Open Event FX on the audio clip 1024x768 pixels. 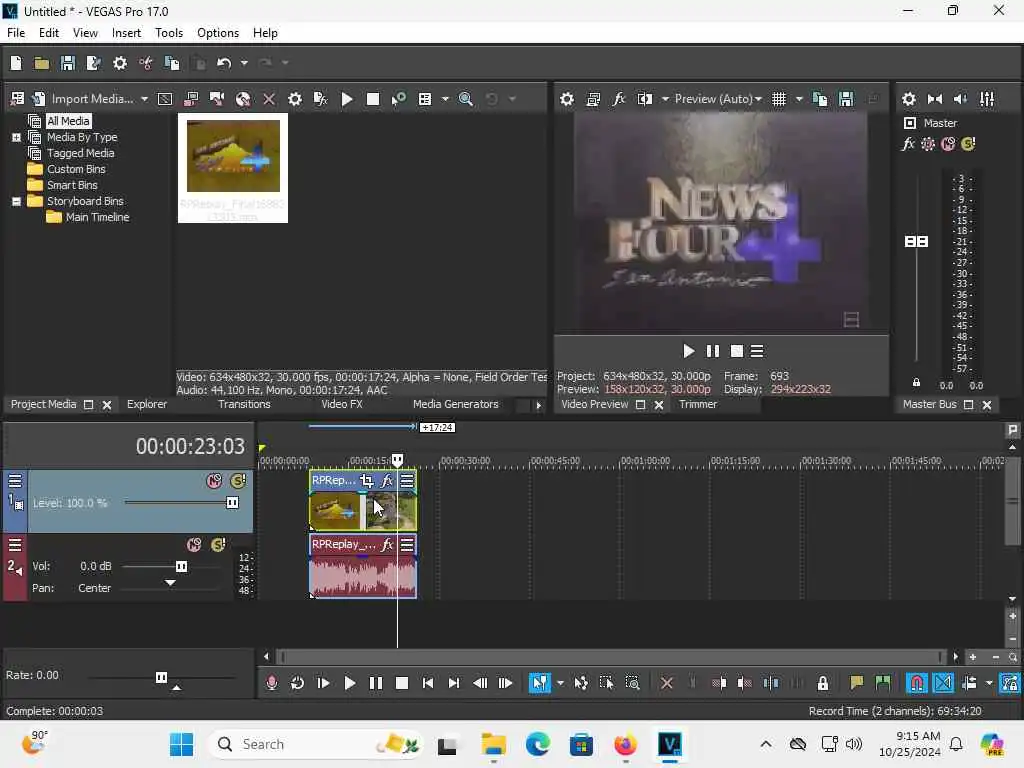[387, 545]
